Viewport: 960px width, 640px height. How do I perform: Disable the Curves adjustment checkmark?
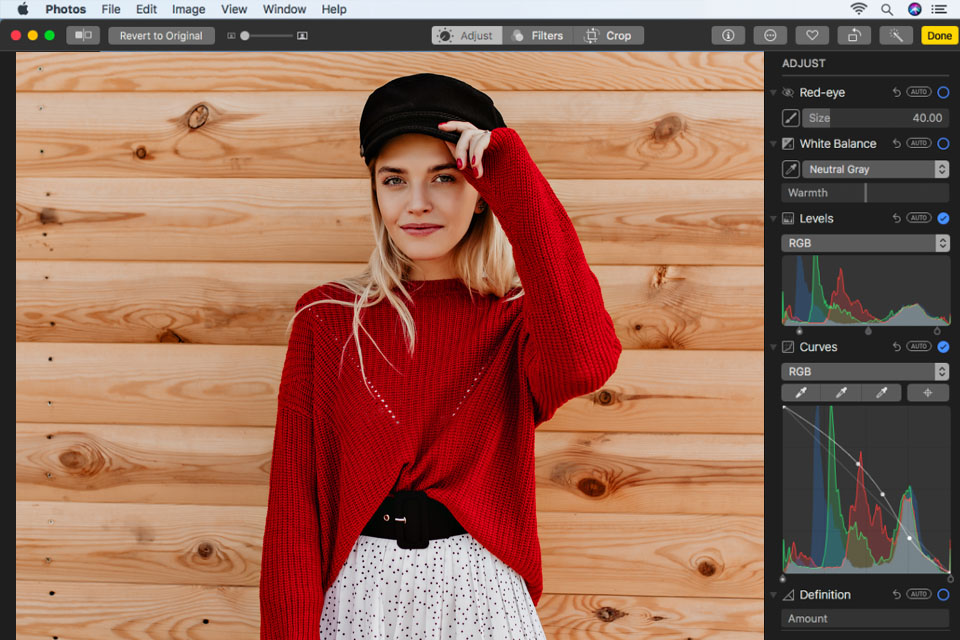click(943, 347)
